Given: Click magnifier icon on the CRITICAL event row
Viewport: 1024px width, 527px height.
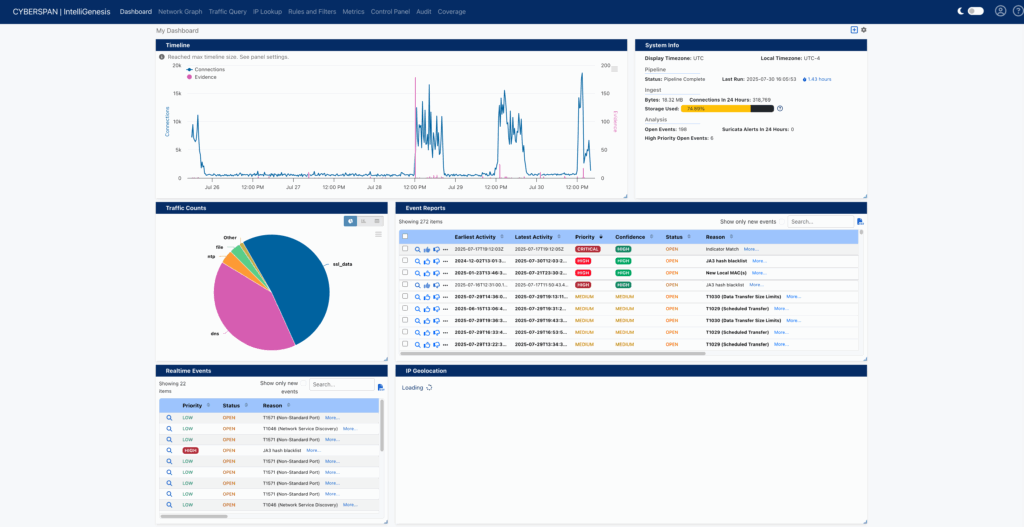Looking at the screenshot, I should [418, 249].
